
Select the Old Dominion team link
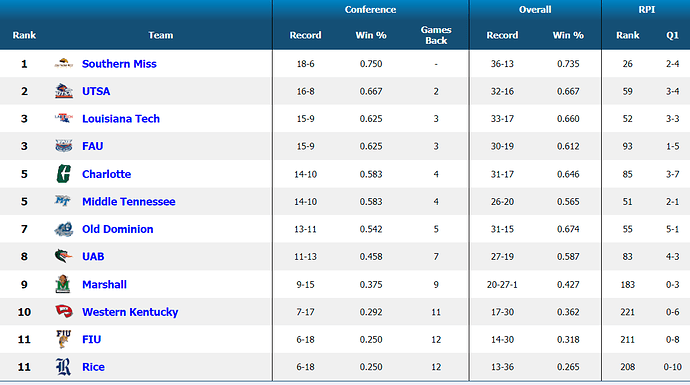[x=117, y=229]
